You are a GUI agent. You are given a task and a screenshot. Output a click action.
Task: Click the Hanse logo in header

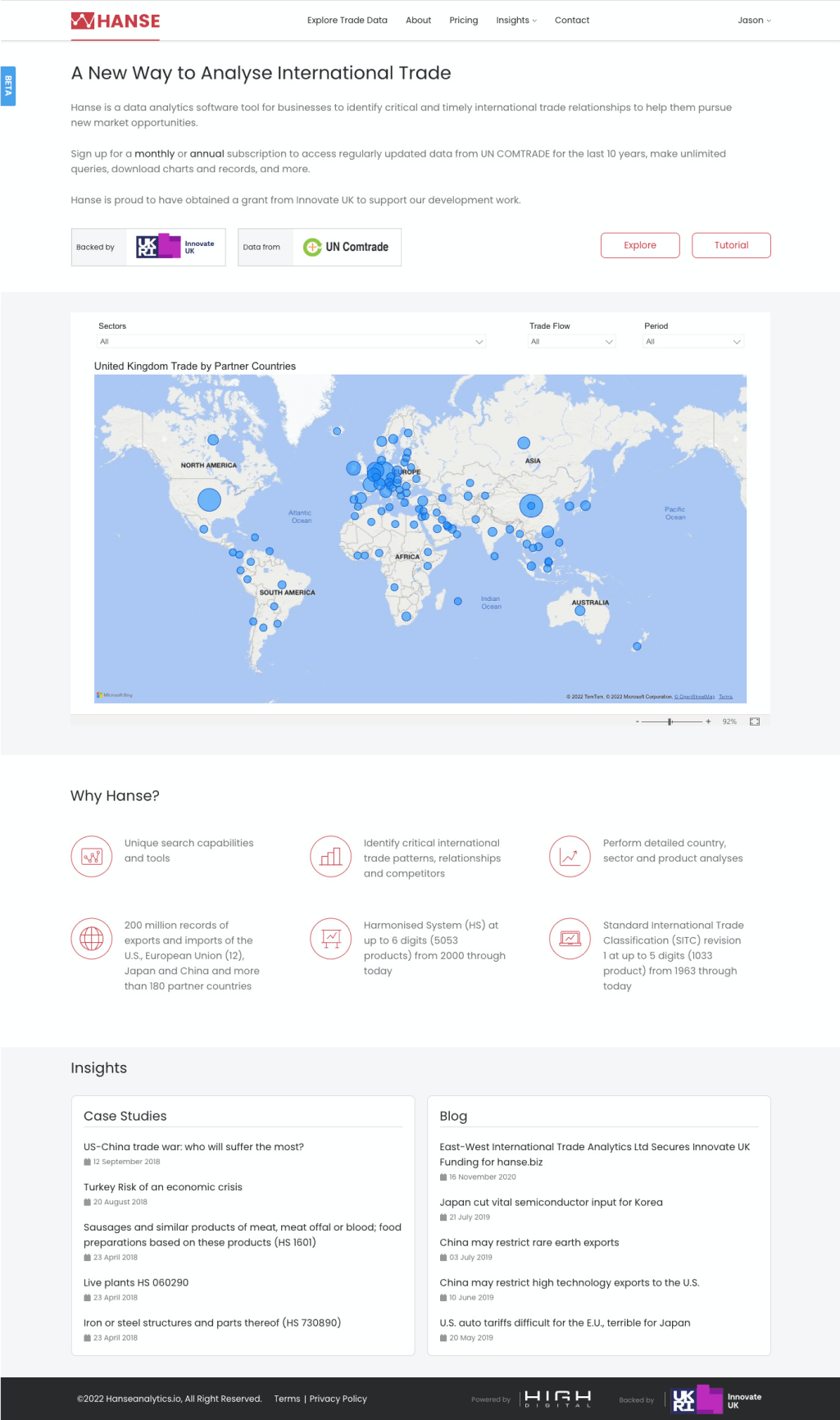point(116,21)
